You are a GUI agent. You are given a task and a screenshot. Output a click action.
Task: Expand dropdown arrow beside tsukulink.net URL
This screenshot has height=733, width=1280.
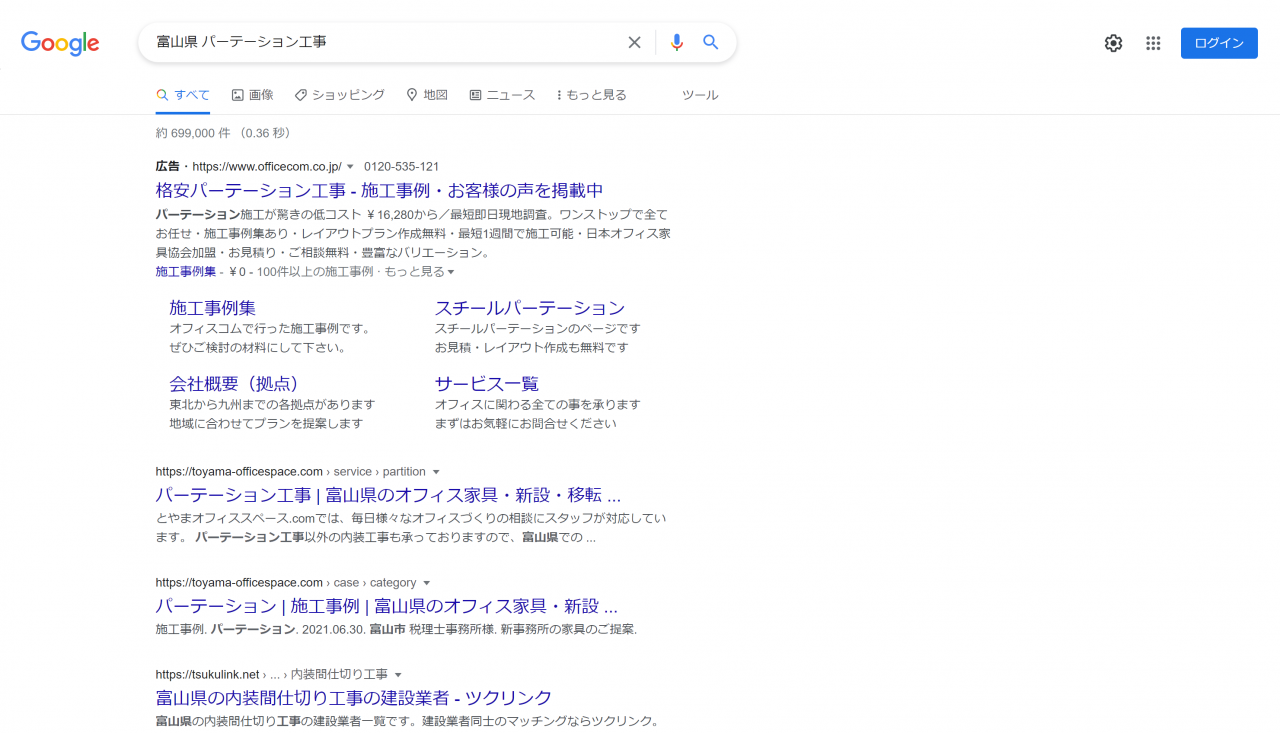[398, 675]
